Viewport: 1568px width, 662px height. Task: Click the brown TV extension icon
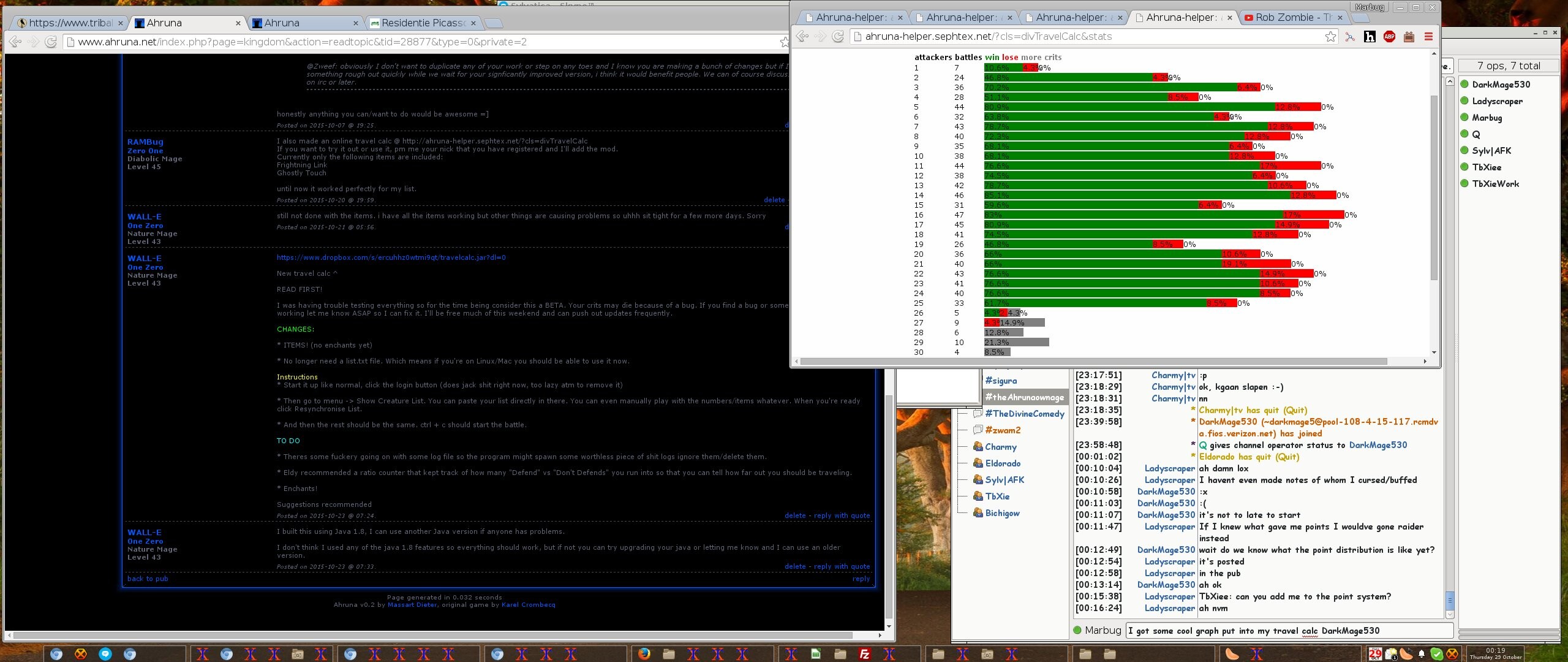(1409, 37)
